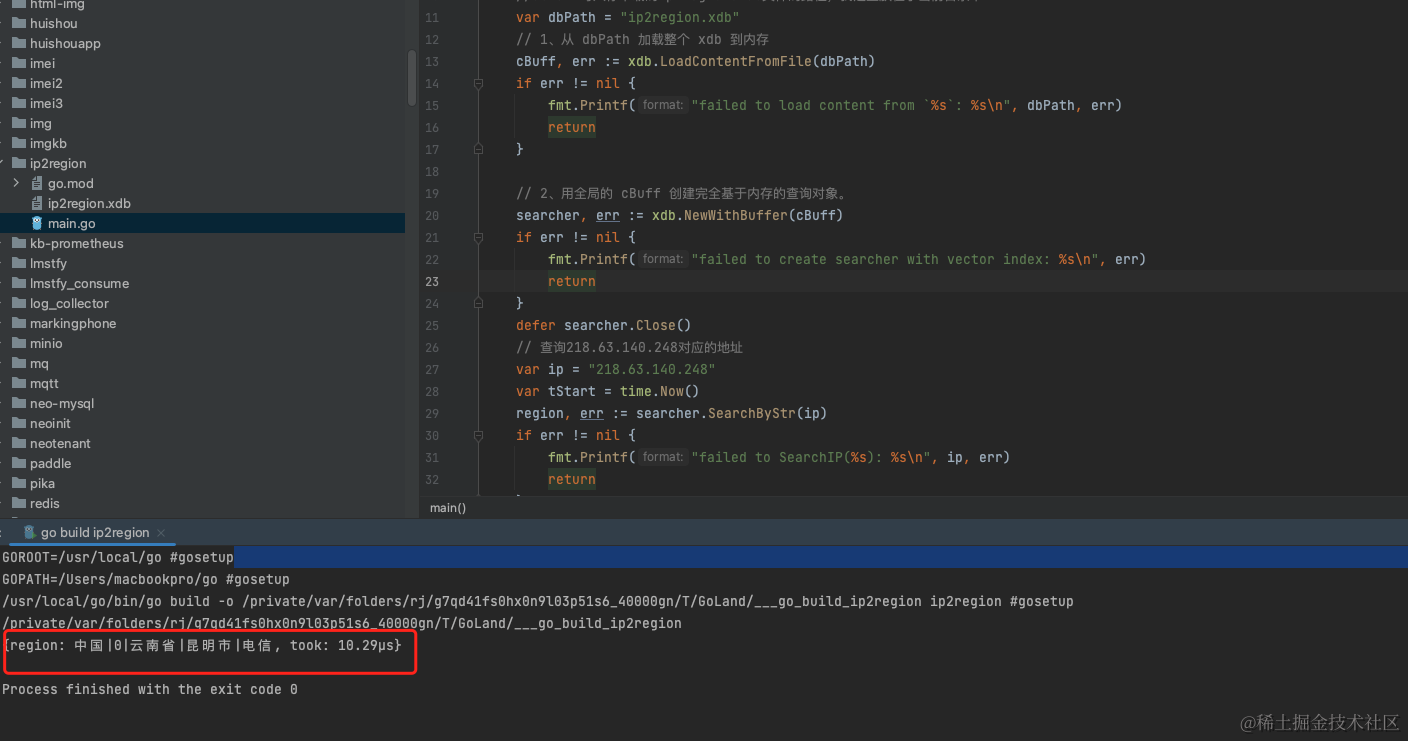Image resolution: width=1408 pixels, height=741 pixels.
Task: Click the gopher icon on the run tab
Action: [x=30, y=532]
